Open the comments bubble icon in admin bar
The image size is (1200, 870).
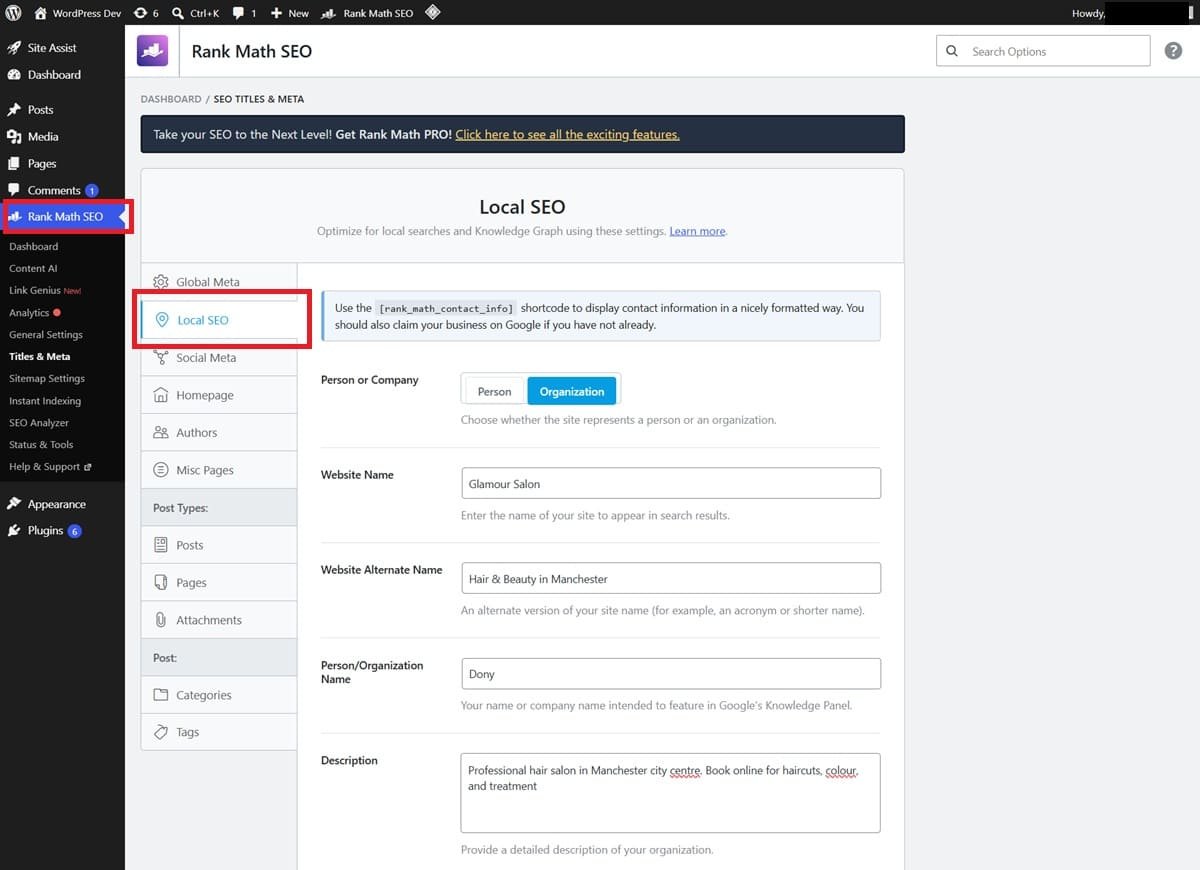click(244, 13)
